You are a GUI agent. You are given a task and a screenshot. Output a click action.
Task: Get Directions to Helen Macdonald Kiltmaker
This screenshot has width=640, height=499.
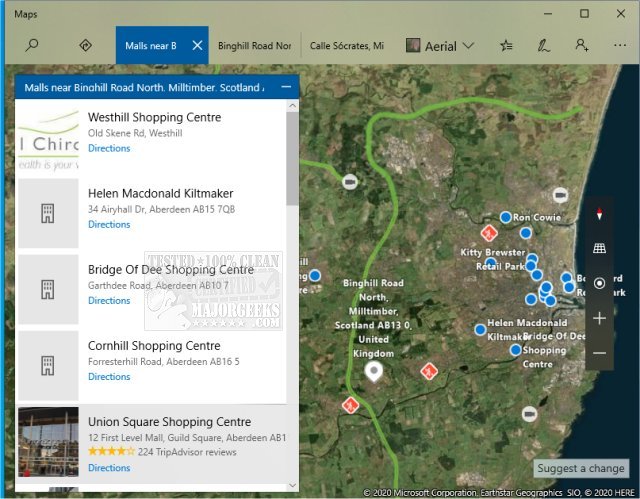(109, 224)
